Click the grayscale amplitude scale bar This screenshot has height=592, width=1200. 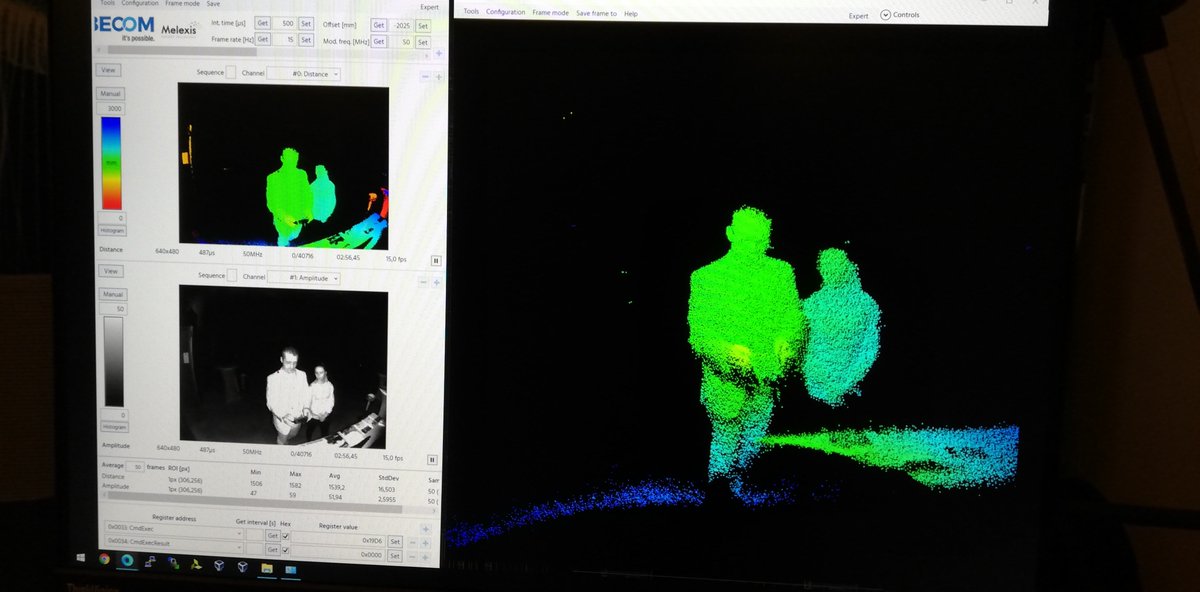(112, 361)
